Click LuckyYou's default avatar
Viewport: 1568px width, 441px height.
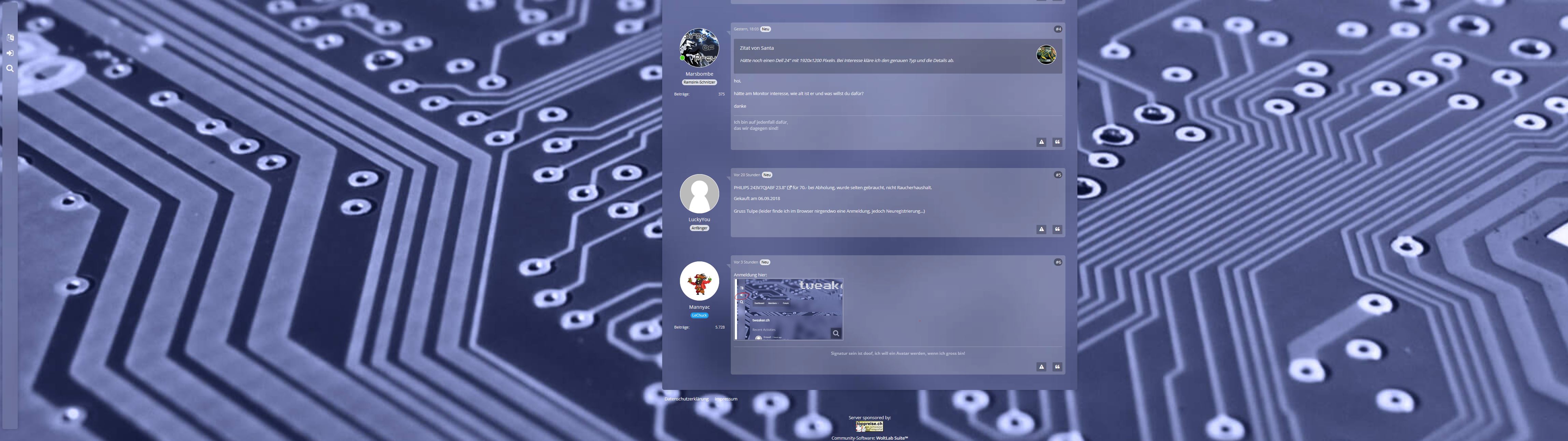699,194
